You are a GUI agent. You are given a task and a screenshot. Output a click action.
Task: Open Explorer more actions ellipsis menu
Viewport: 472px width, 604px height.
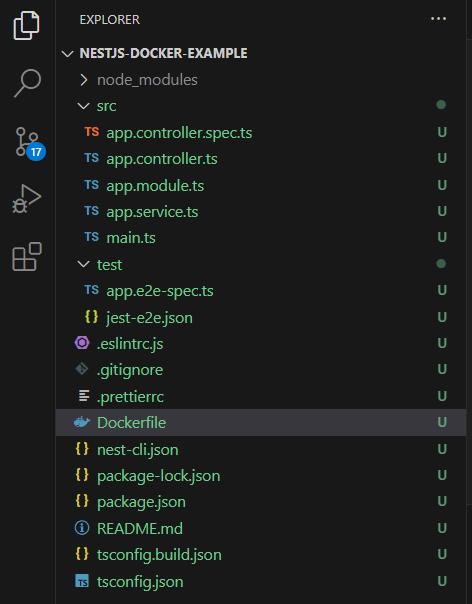coord(438,18)
